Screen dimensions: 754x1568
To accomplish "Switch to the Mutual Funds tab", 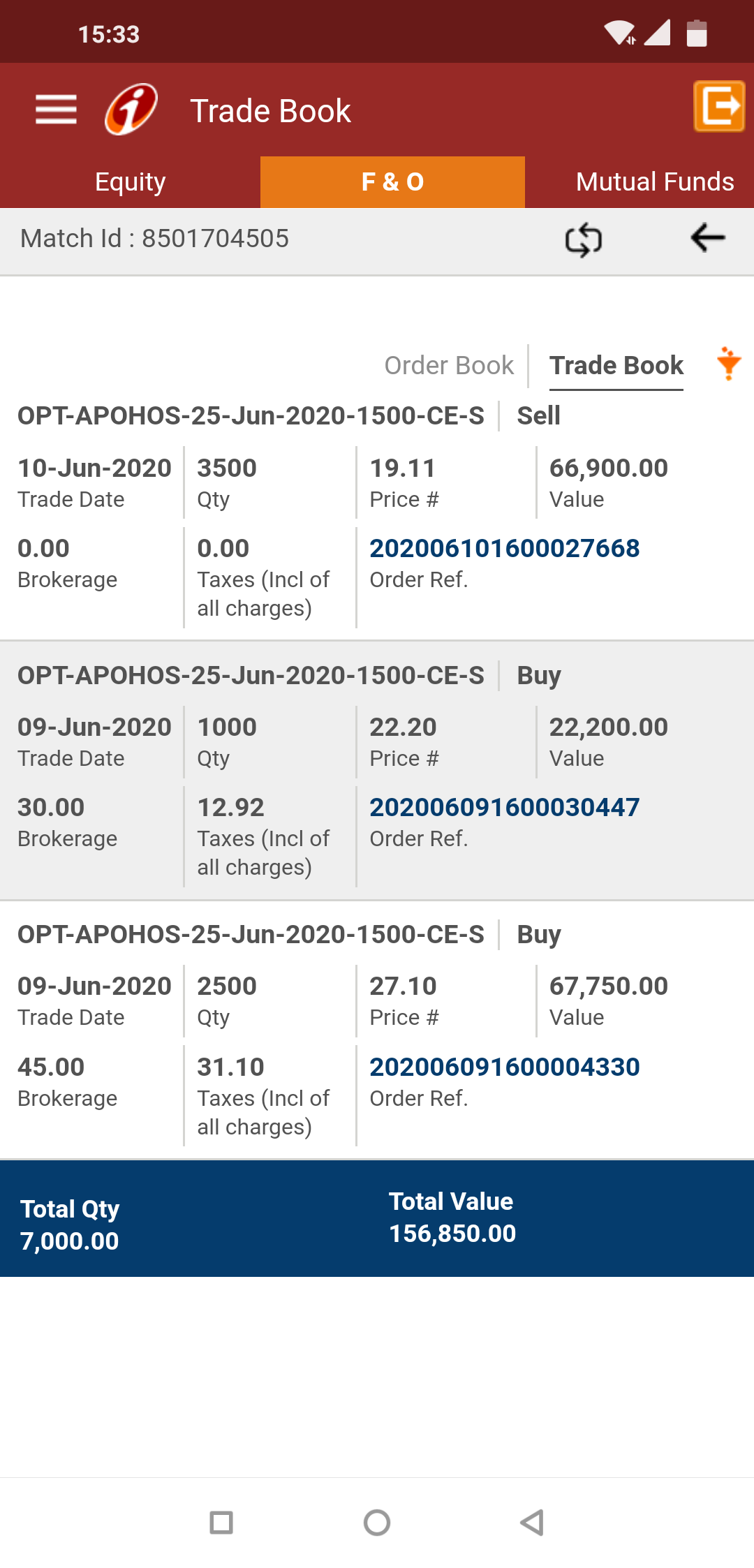I will (x=654, y=182).
